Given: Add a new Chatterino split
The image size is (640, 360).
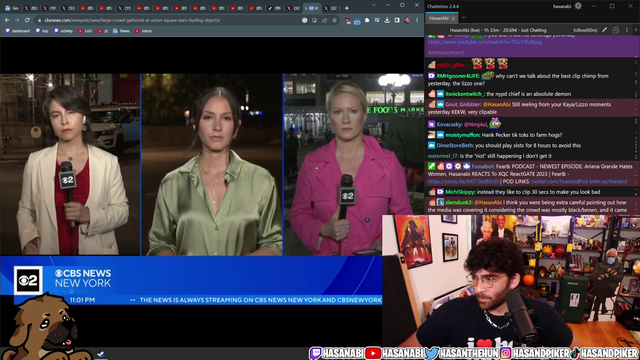Looking at the screenshot, I should (x=636, y=30).
